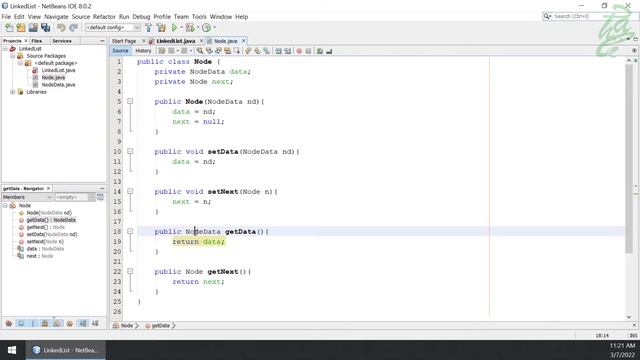Toggle Rectangular Selection in editor toolbar

coord(237,51)
